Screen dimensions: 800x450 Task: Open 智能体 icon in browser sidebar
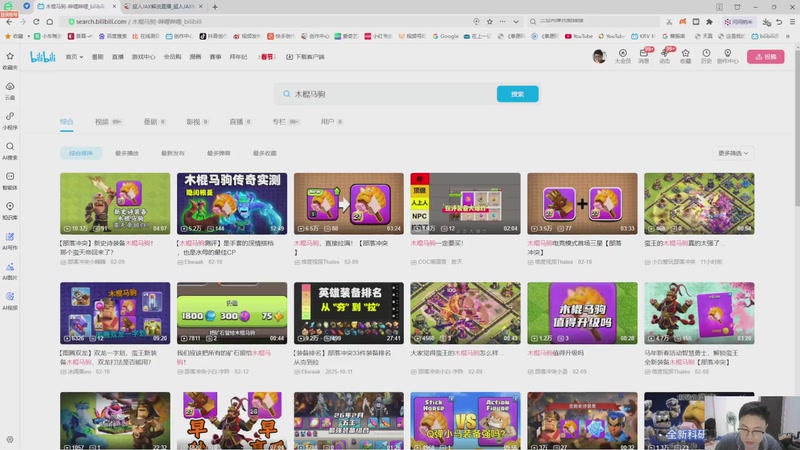(x=10, y=180)
